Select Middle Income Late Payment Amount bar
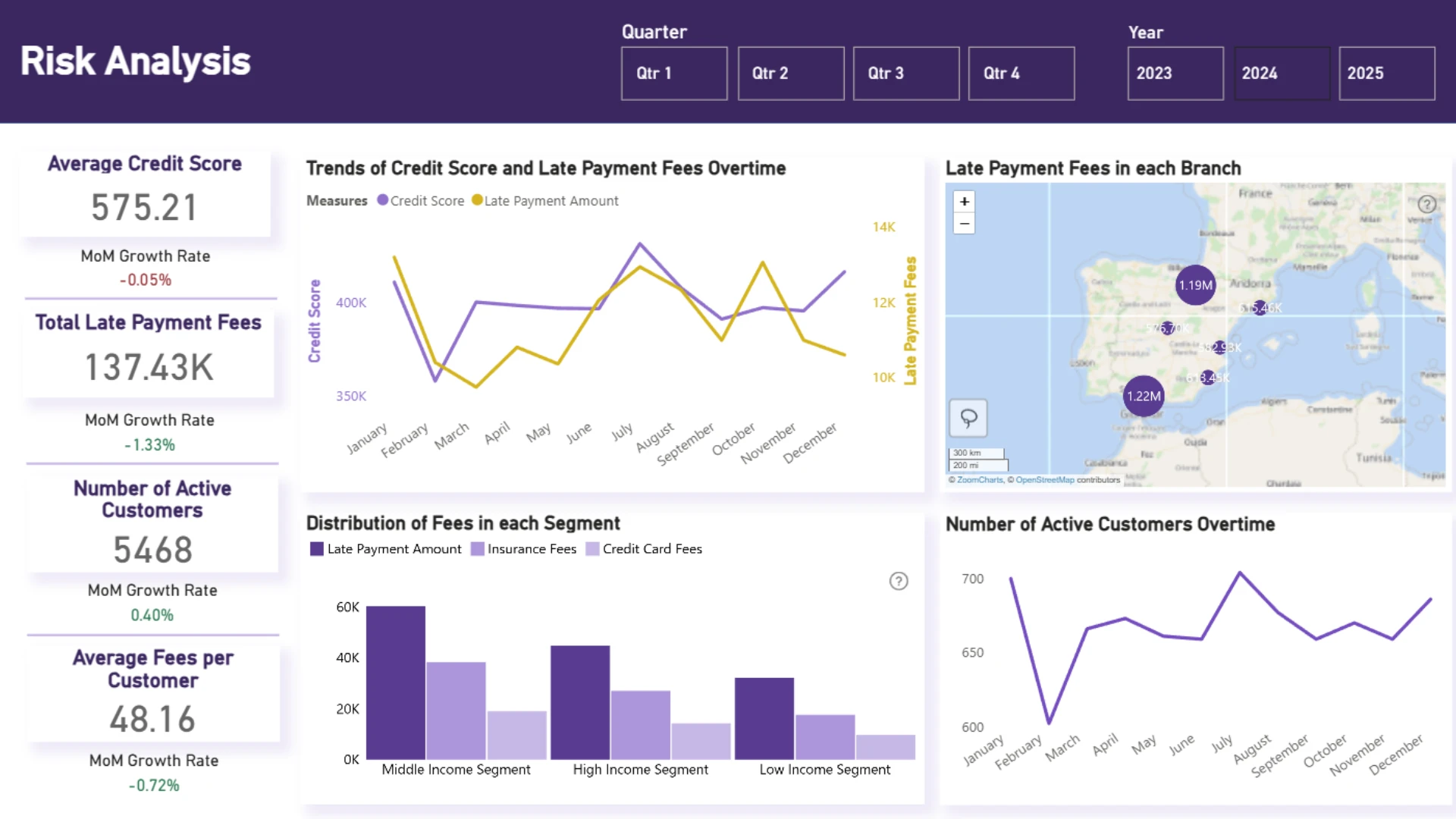 (396, 682)
